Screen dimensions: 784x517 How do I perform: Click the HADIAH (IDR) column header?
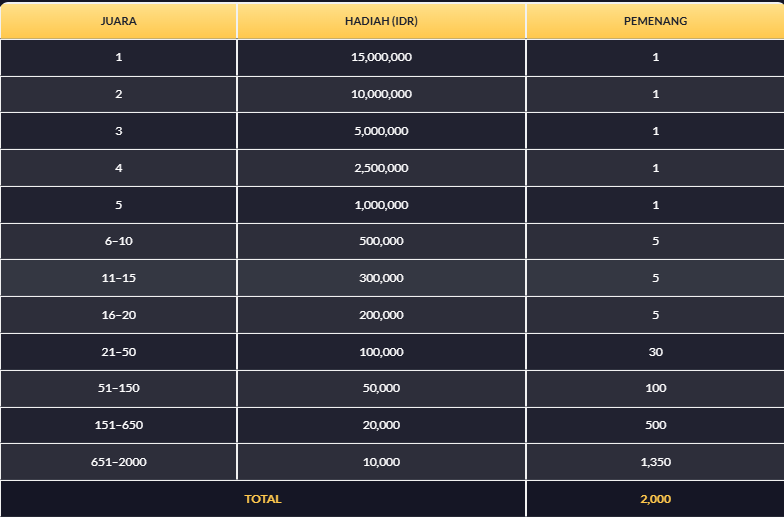[x=381, y=20]
